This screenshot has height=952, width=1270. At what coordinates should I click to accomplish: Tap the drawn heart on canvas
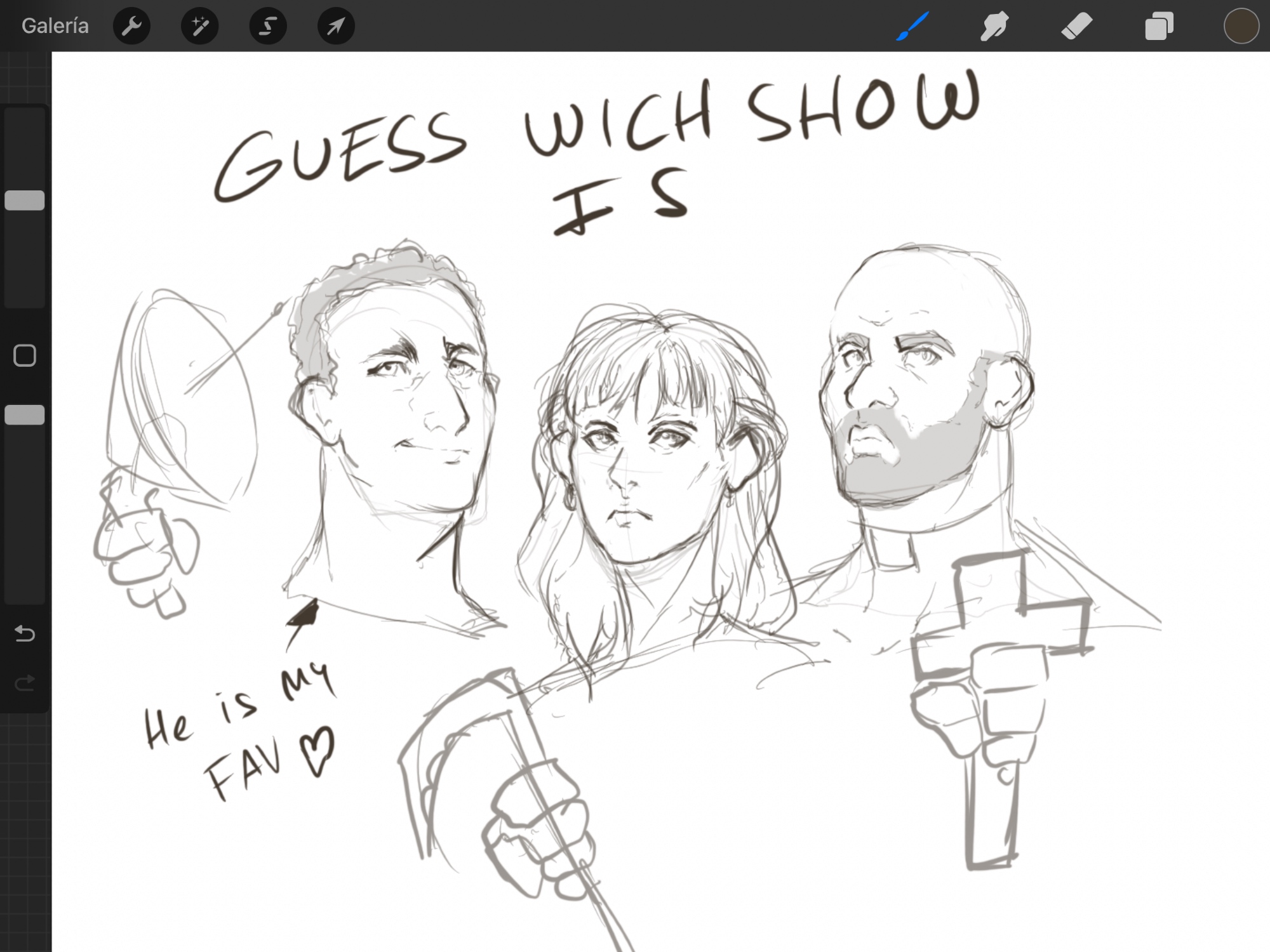click(x=317, y=750)
